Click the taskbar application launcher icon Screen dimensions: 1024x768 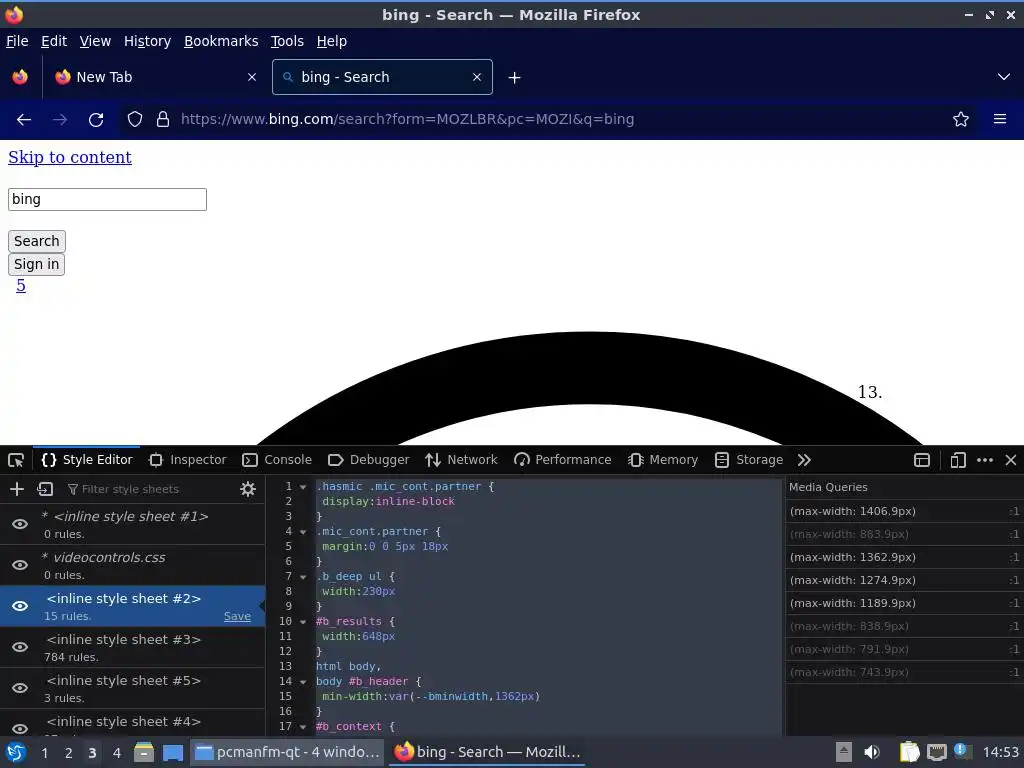click(x=16, y=752)
